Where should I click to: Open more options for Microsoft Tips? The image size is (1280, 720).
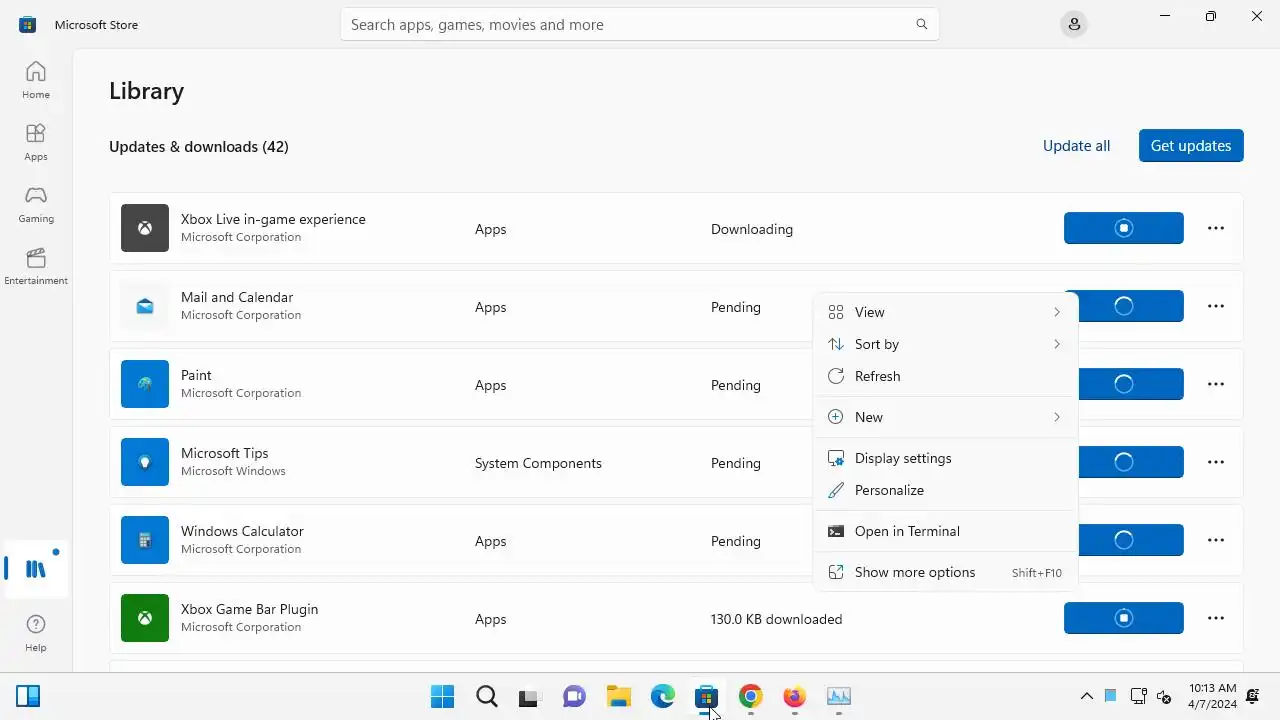[1216, 462]
